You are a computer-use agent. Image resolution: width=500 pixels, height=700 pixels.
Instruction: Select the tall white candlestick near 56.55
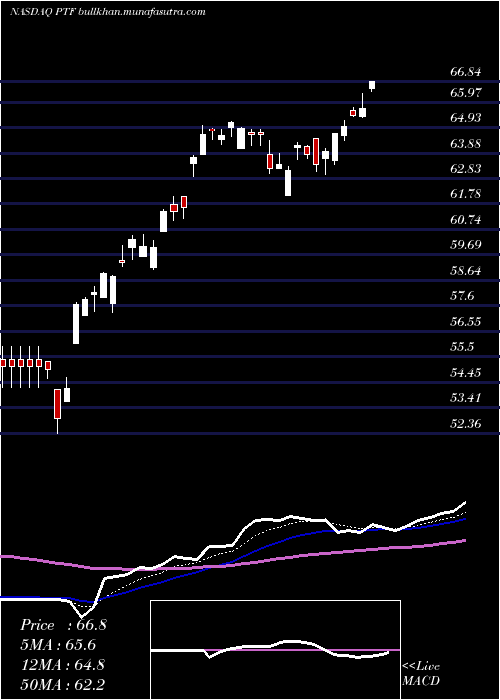(x=76, y=324)
